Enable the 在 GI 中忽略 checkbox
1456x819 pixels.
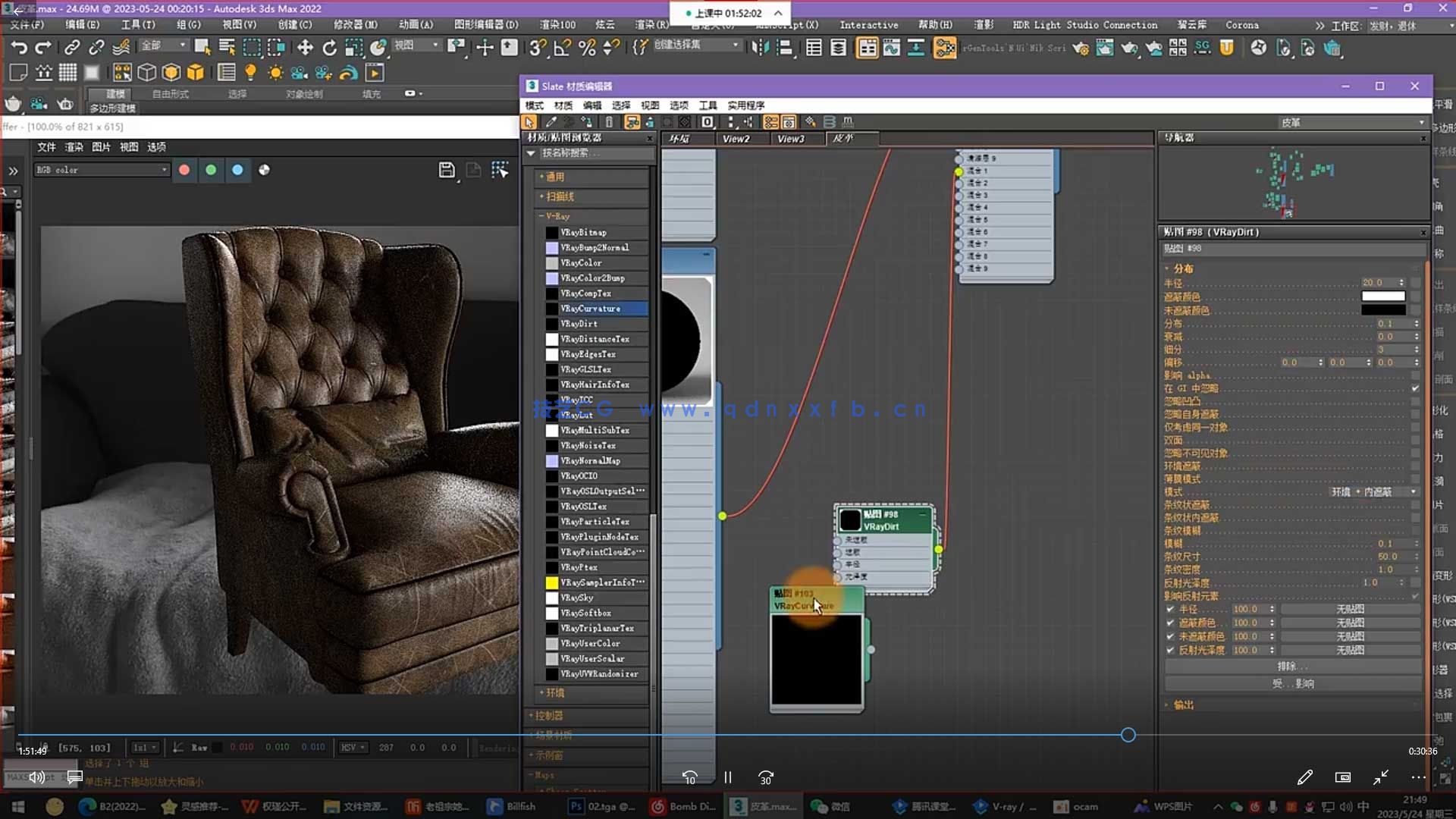click(x=1415, y=388)
